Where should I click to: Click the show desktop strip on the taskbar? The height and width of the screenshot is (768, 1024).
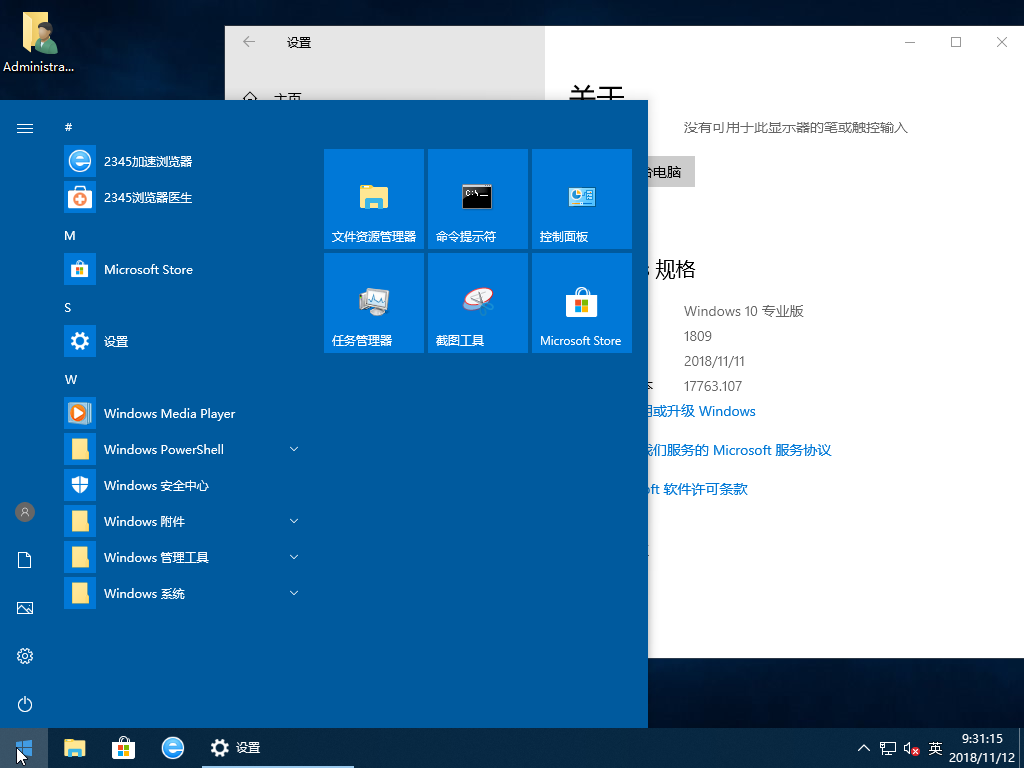(x=1021, y=748)
